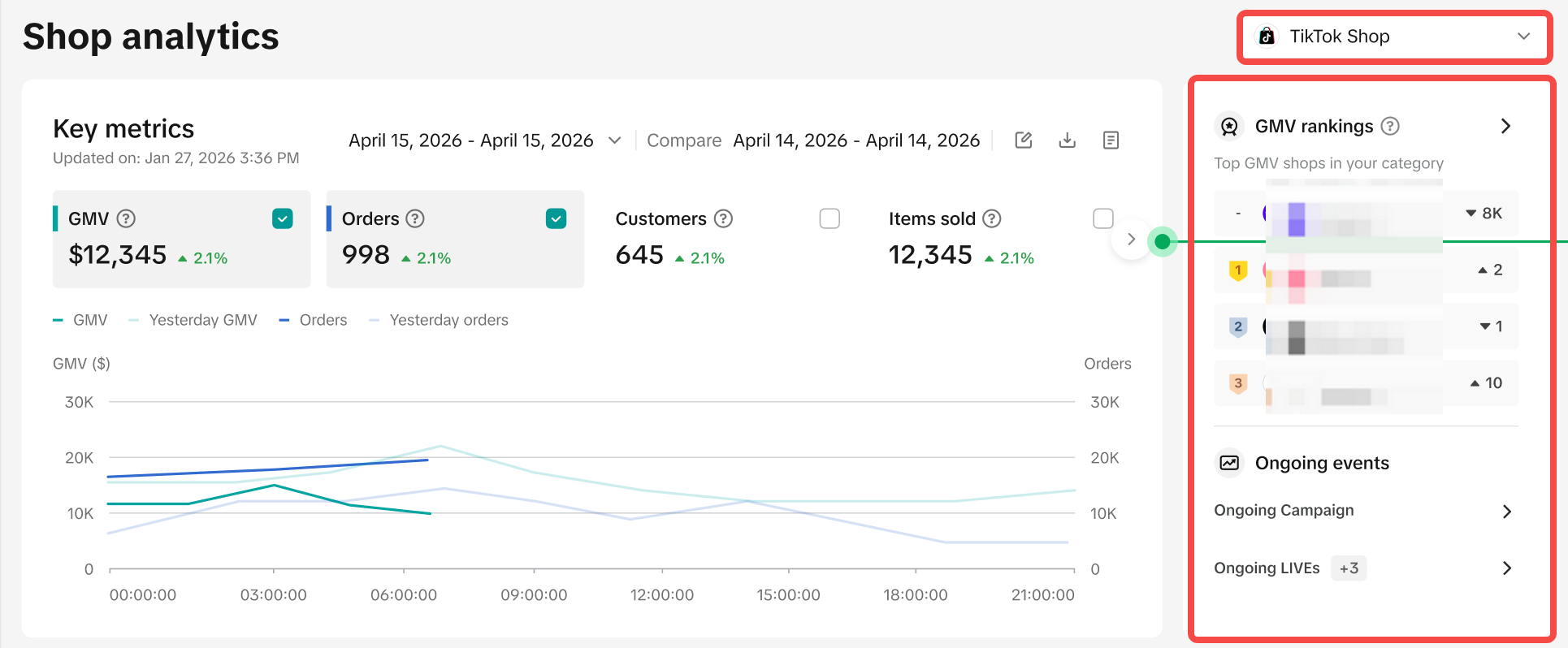Click the rank 3 bronze badge
This screenshot has height=648, width=1568.
point(1238,383)
